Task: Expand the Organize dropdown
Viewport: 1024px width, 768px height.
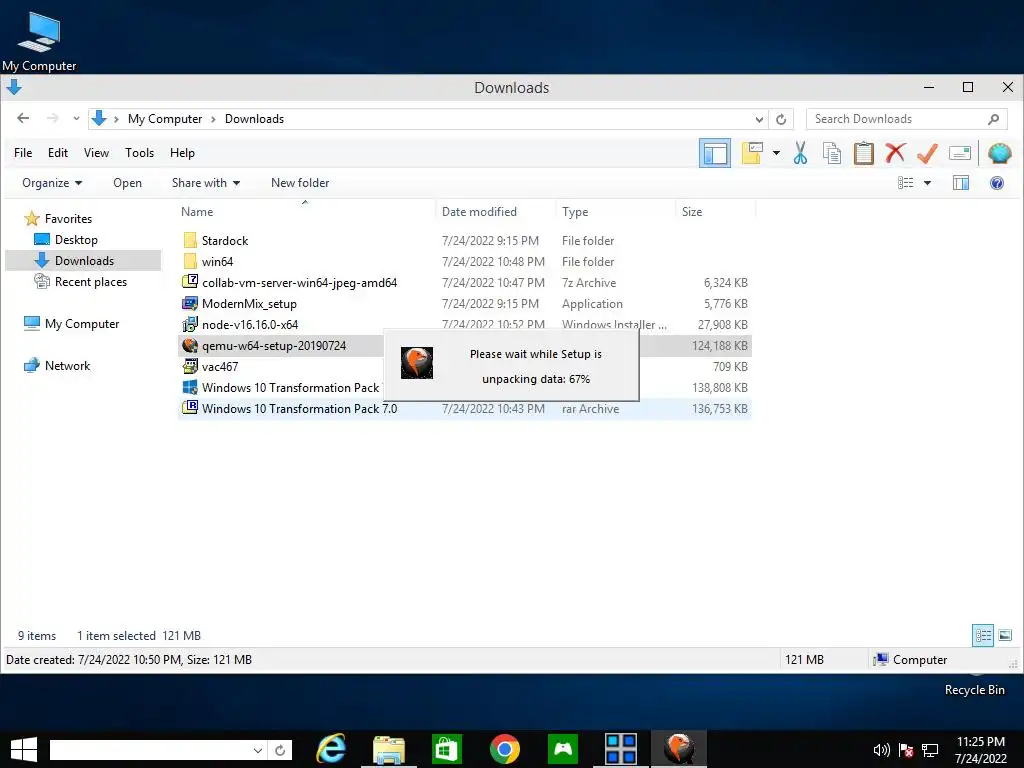Action: 52,183
